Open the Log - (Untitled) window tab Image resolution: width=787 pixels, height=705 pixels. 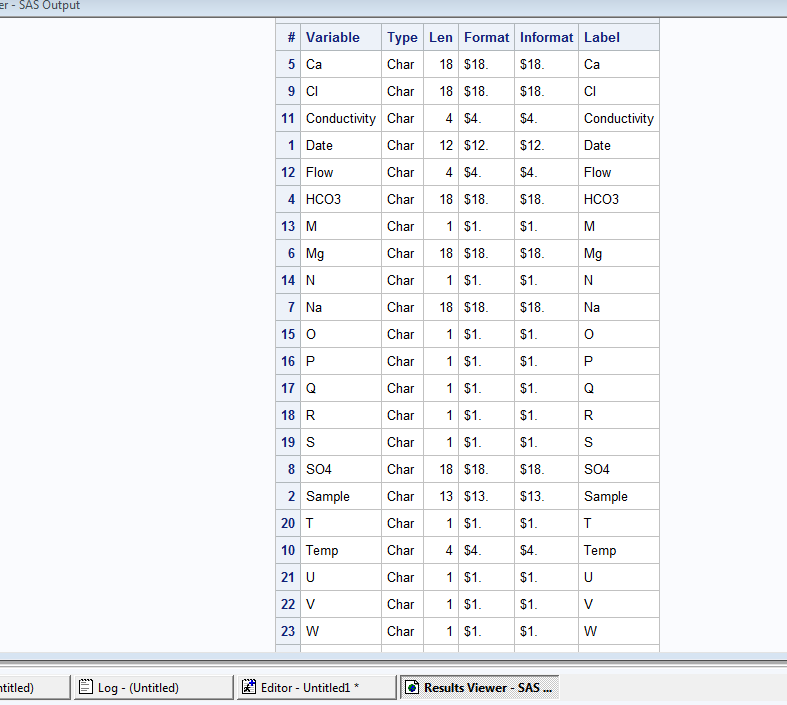153,687
